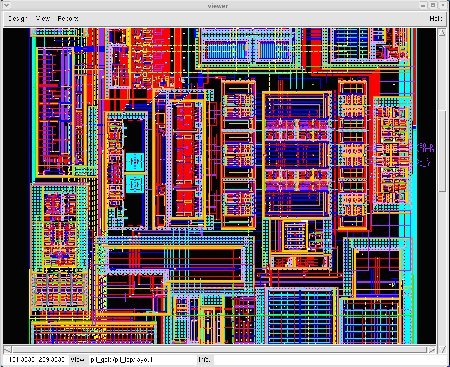
Task: Close the viewer window
Action: coord(444,5)
